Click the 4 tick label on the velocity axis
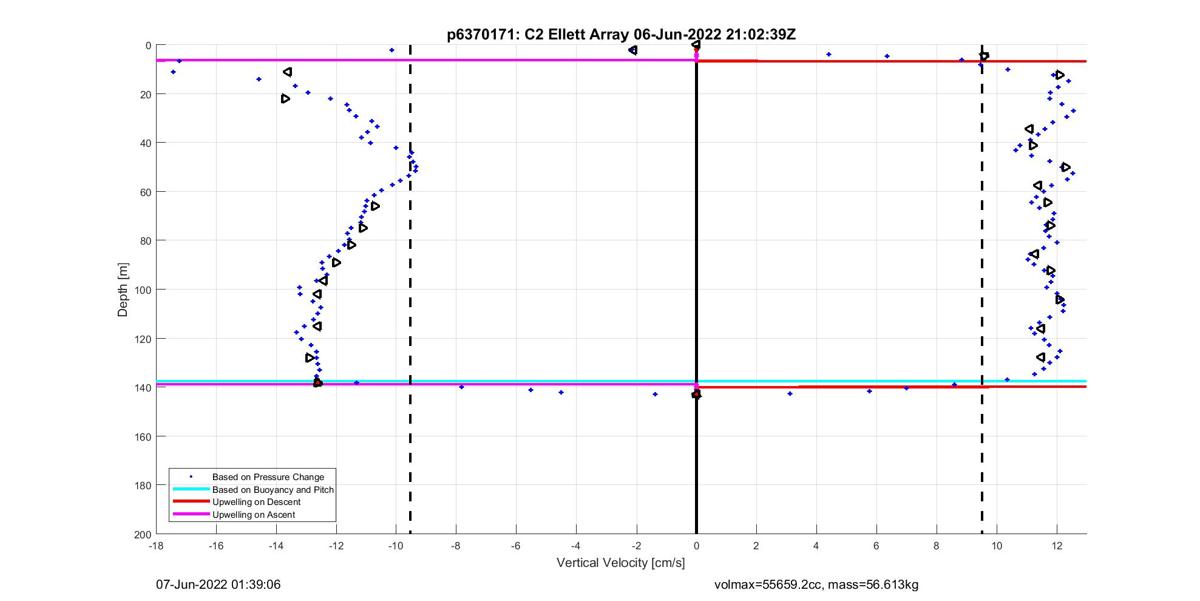The height and width of the screenshot is (601, 1200). click(x=816, y=547)
